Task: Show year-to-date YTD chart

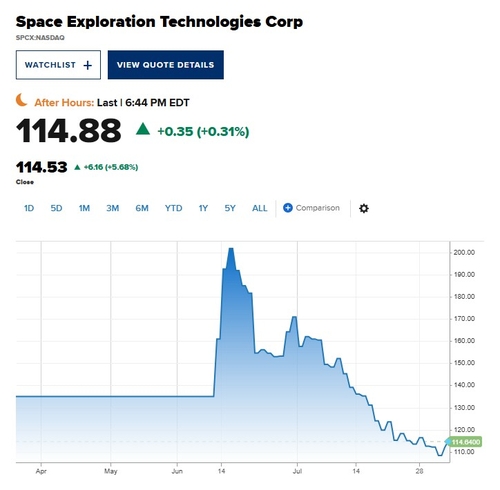Action: pyautogui.click(x=173, y=208)
